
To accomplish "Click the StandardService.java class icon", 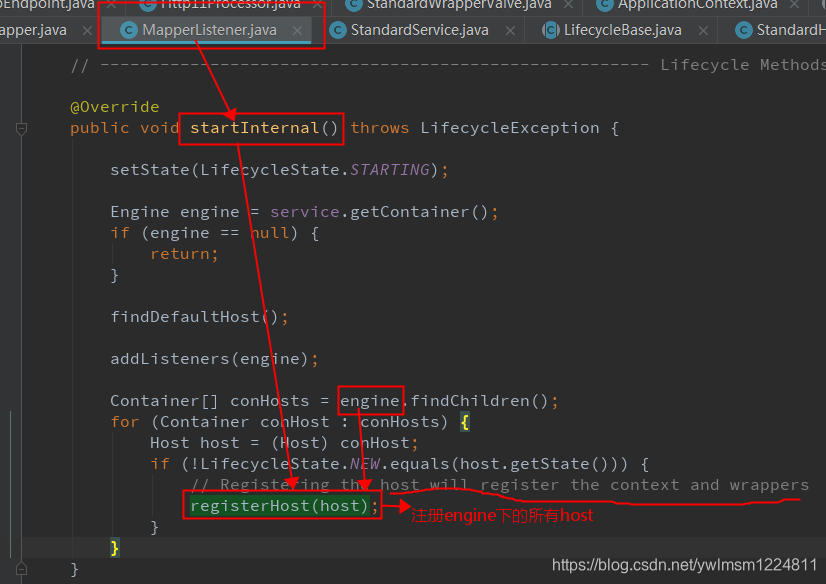I will click(338, 30).
